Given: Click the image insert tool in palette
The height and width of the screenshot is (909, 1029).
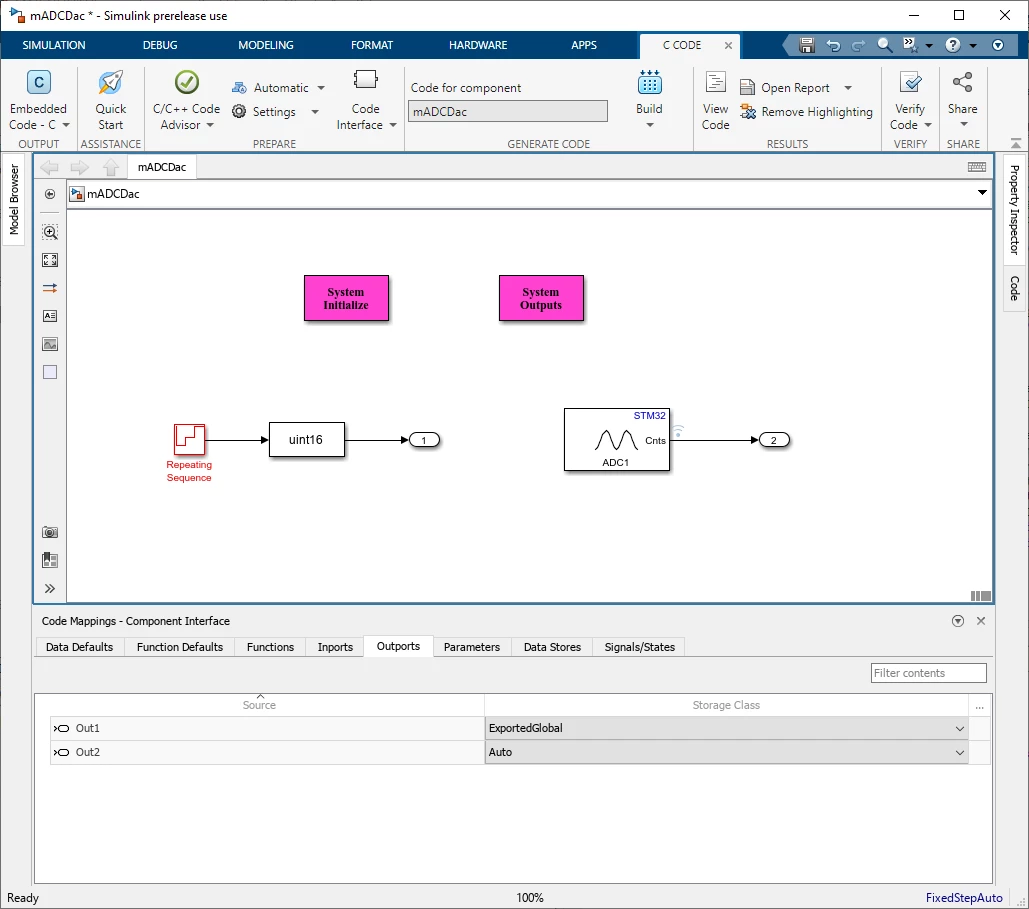Looking at the screenshot, I should pyautogui.click(x=50, y=344).
